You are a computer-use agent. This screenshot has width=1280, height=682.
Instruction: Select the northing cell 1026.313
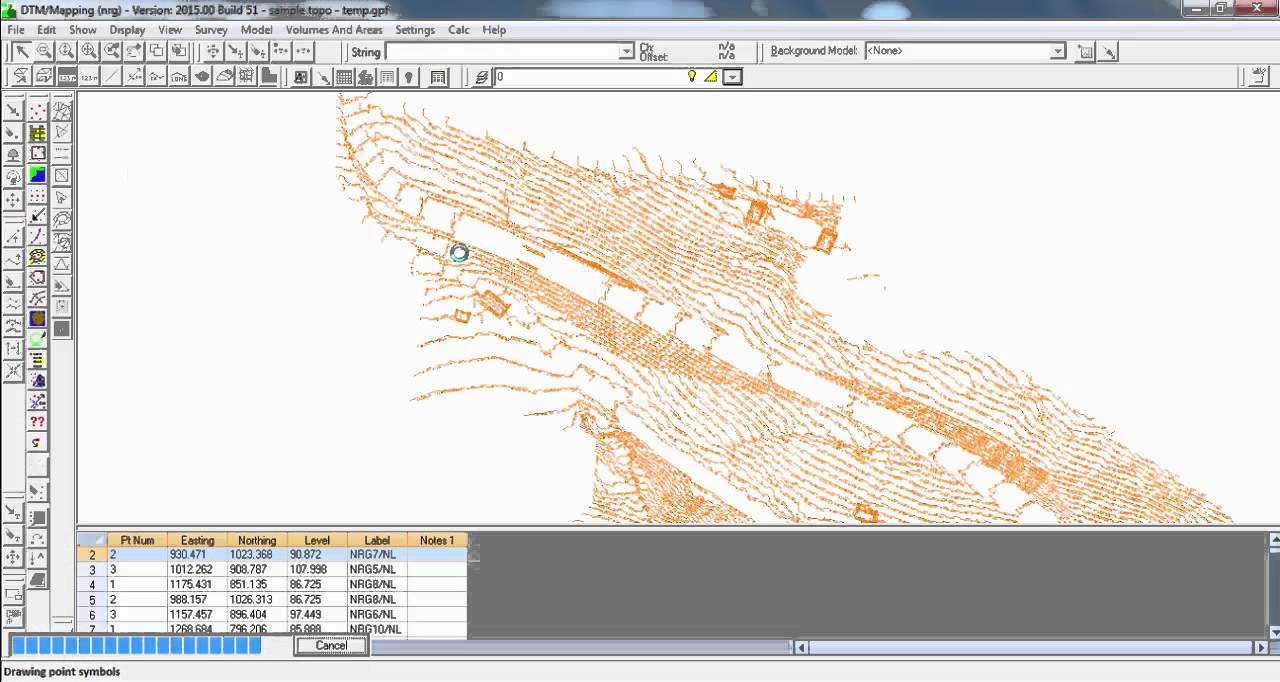(257, 599)
